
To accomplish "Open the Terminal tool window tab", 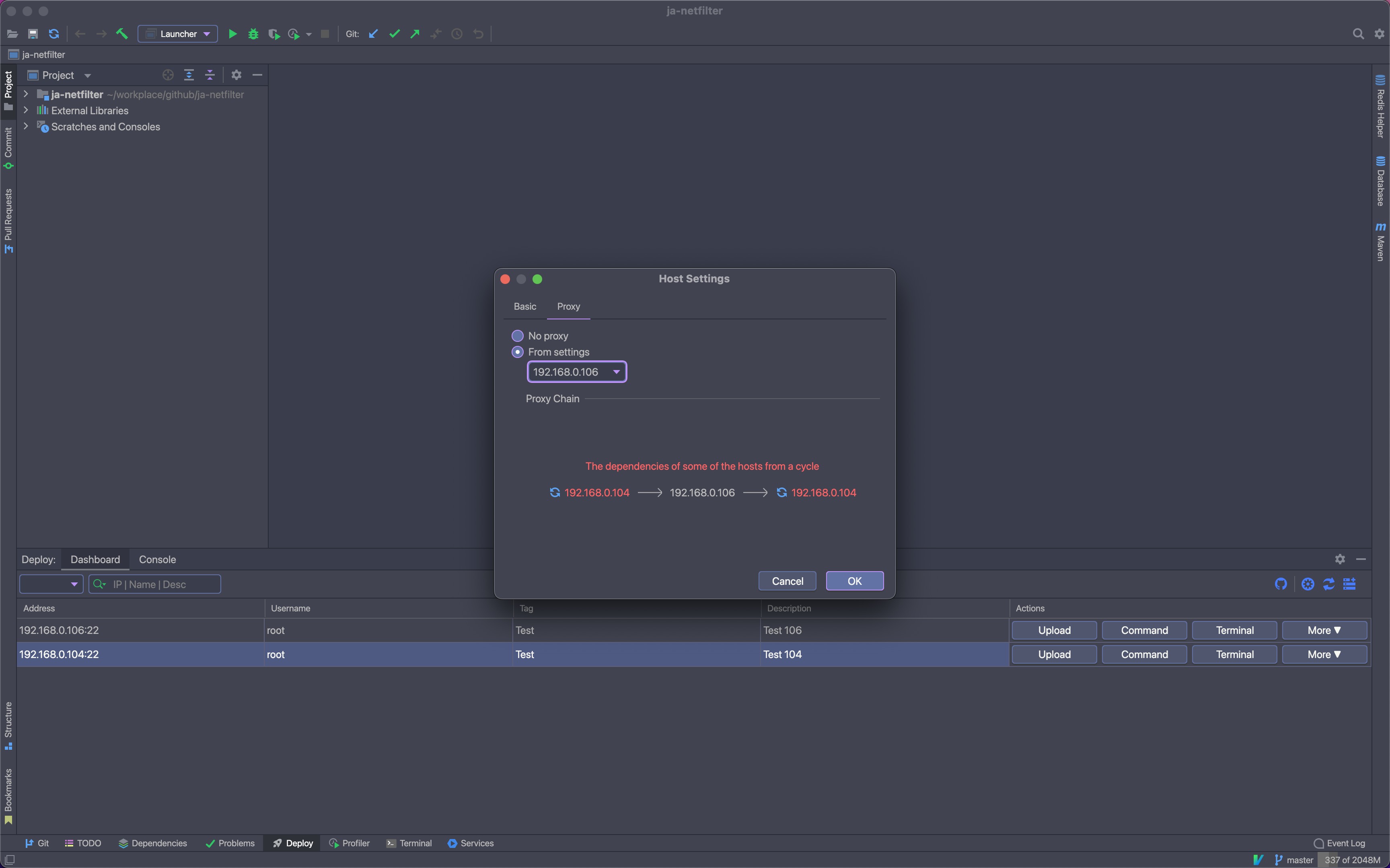I will point(409,843).
